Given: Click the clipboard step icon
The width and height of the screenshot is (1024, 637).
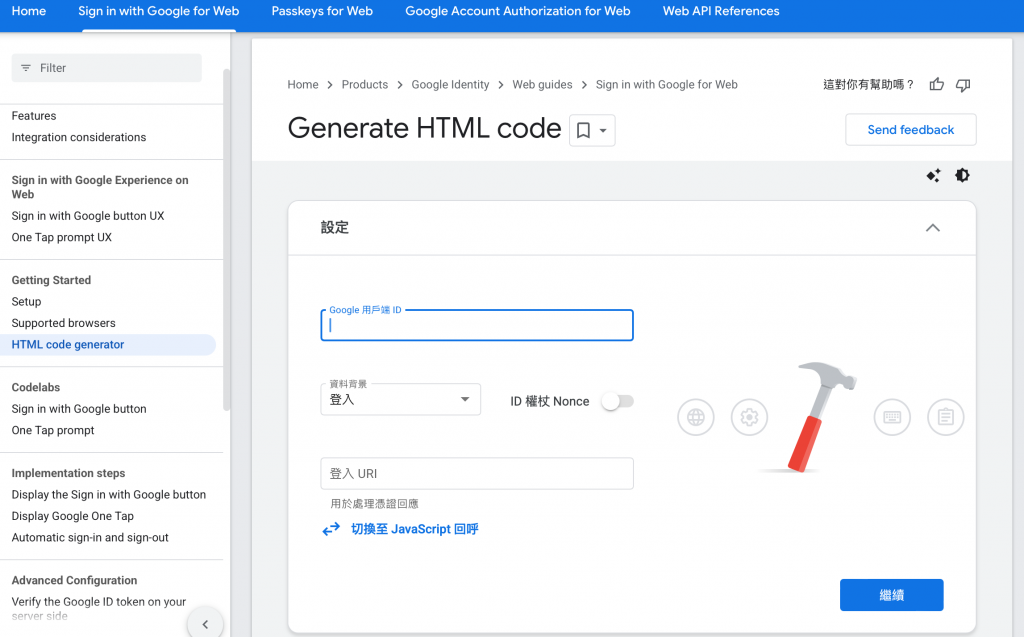Looking at the screenshot, I should point(946,417).
